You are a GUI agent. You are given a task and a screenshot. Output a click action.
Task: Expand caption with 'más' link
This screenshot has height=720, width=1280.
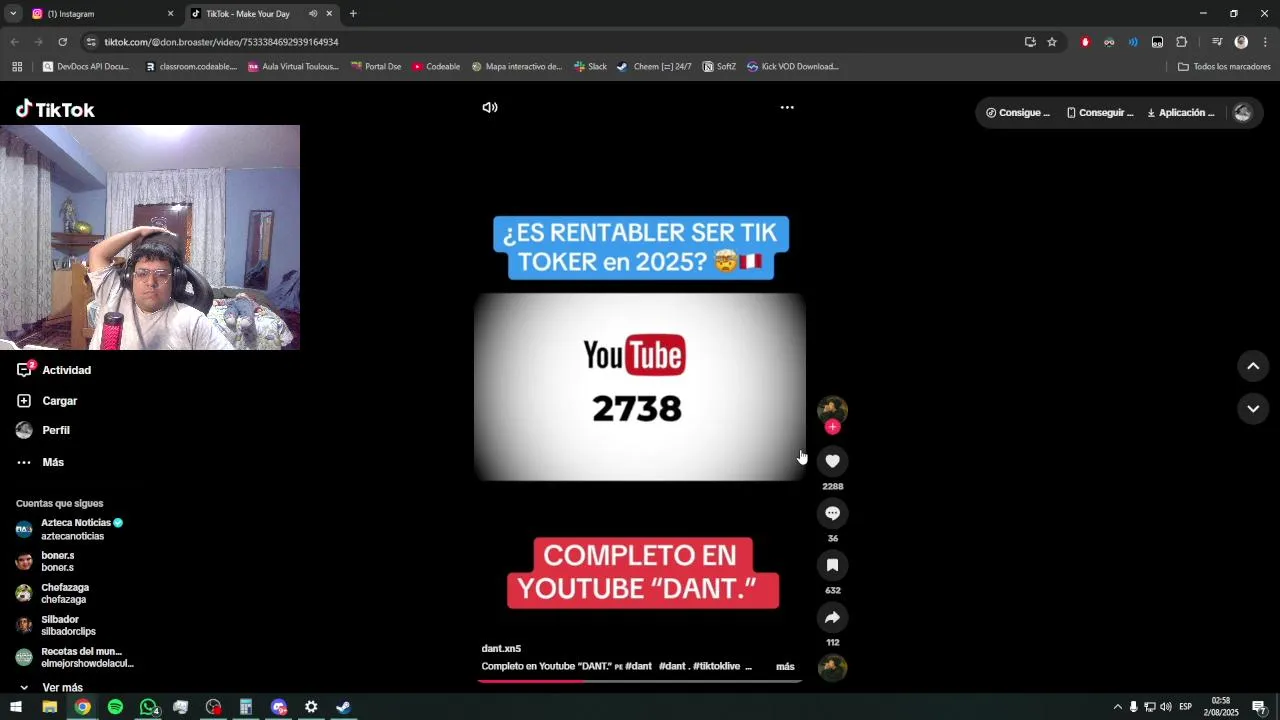785,666
